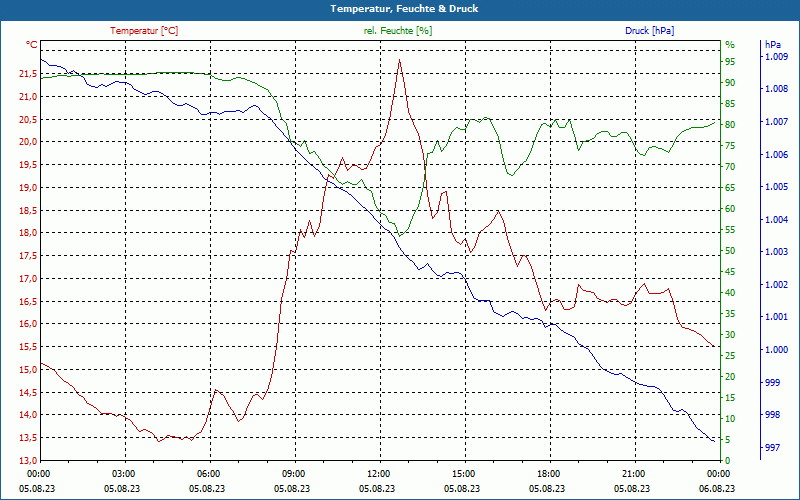Click the '°C' unit label on temperature axis
800x500 pixels.
pyautogui.click(x=32, y=45)
